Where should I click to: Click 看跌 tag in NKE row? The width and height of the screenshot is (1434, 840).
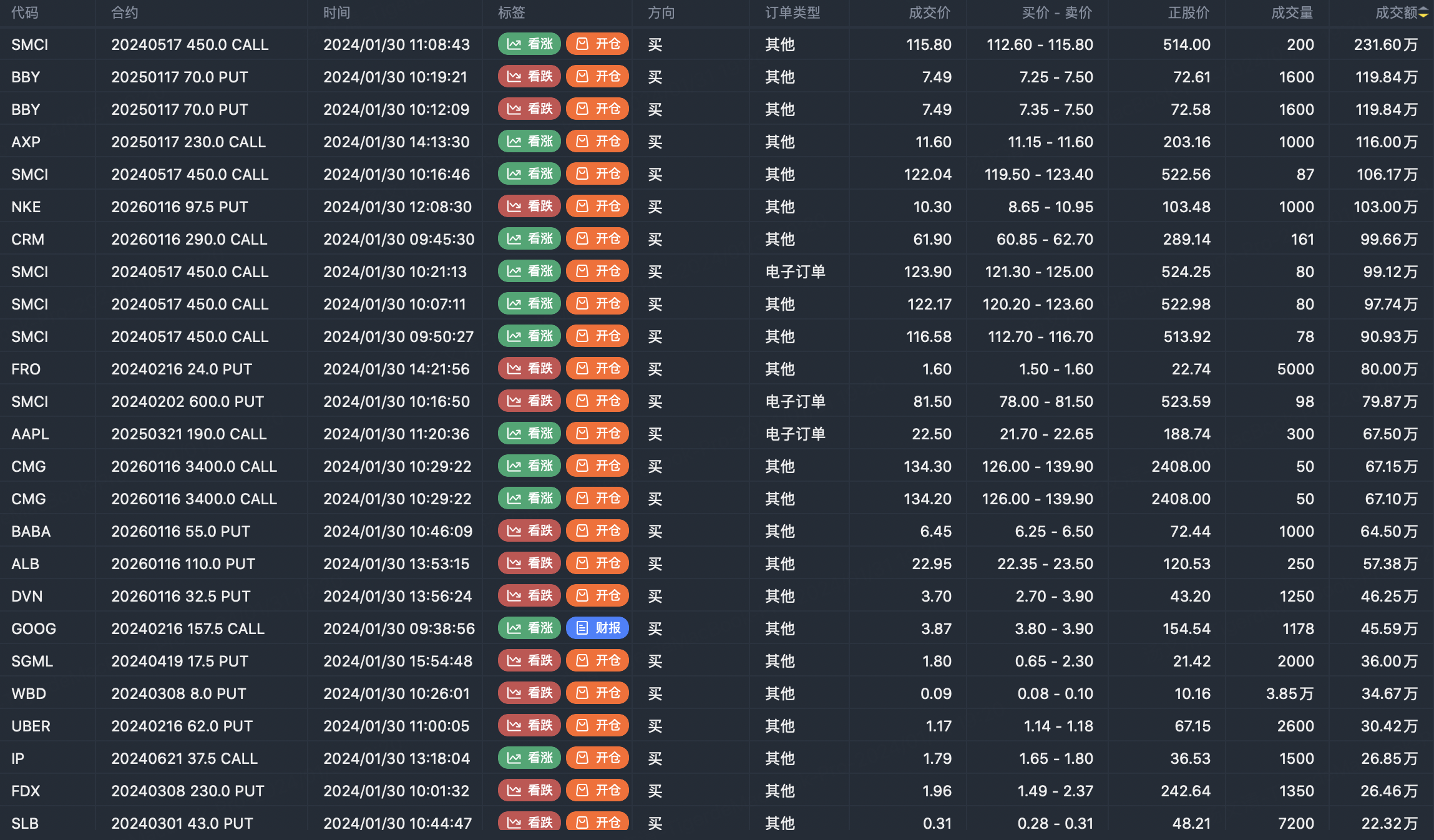point(530,207)
